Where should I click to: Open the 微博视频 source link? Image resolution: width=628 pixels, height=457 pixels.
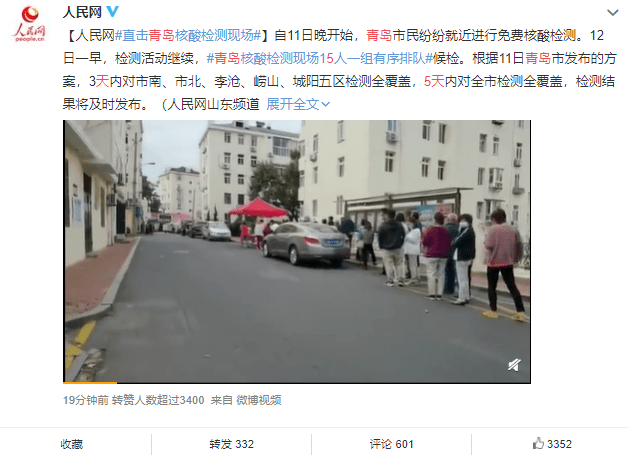[259, 400]
